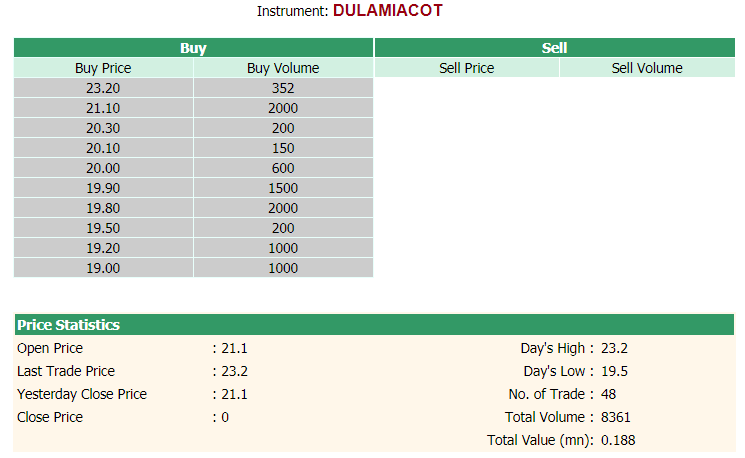This screenshot has height=458, width=745.
Task: Click the DULAMIACOT instrument name
Action: coord(388,10)
